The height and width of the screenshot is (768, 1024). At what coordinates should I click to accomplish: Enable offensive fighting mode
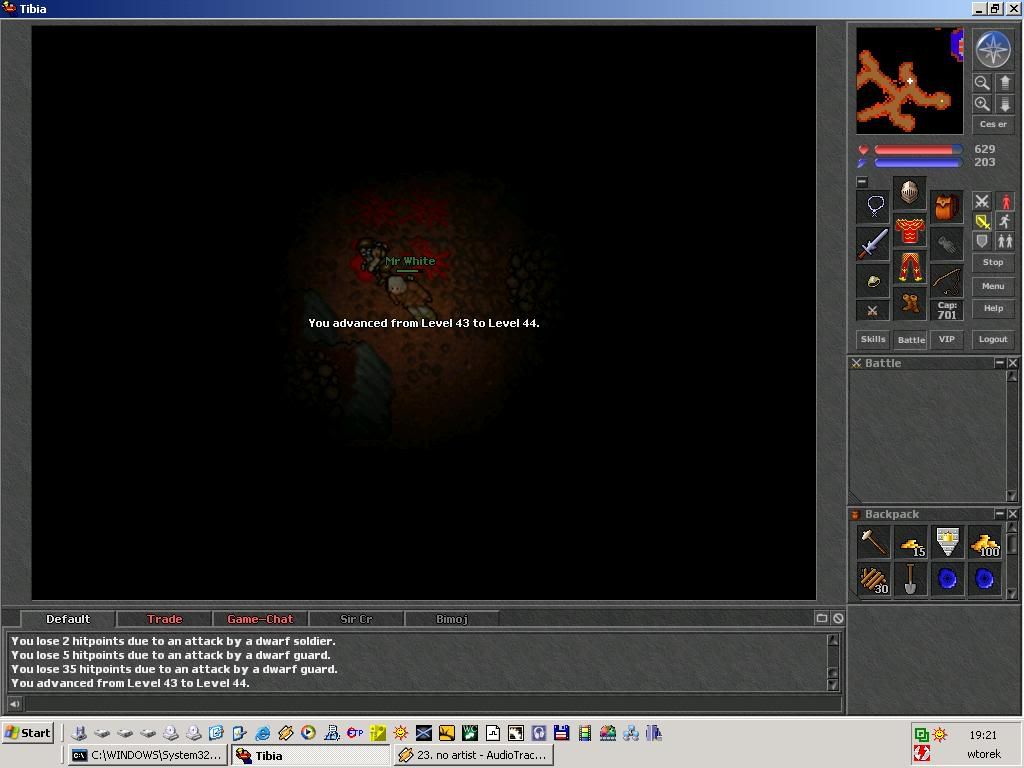click(982, 201)
